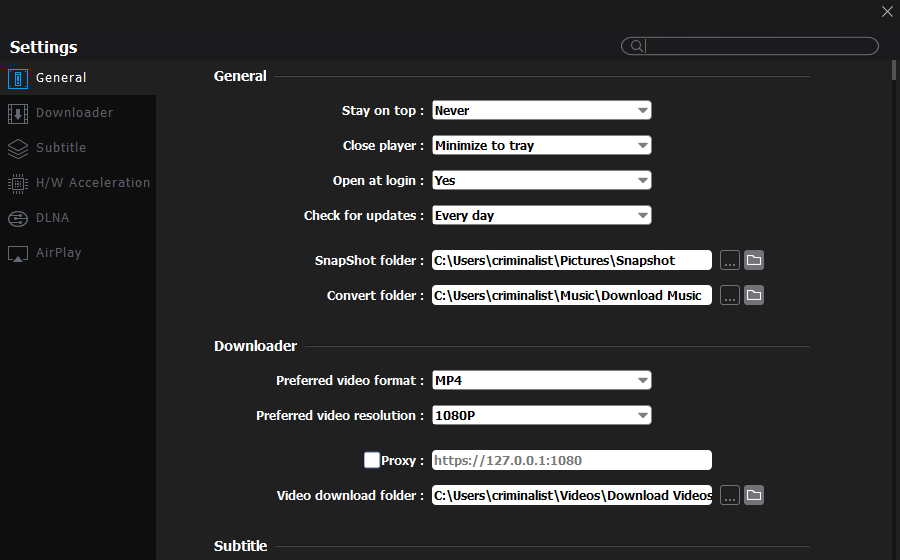Image resolution: width=900 pixels, height=560 pixels.
Task: Click the settings search field
Action: 760,46
